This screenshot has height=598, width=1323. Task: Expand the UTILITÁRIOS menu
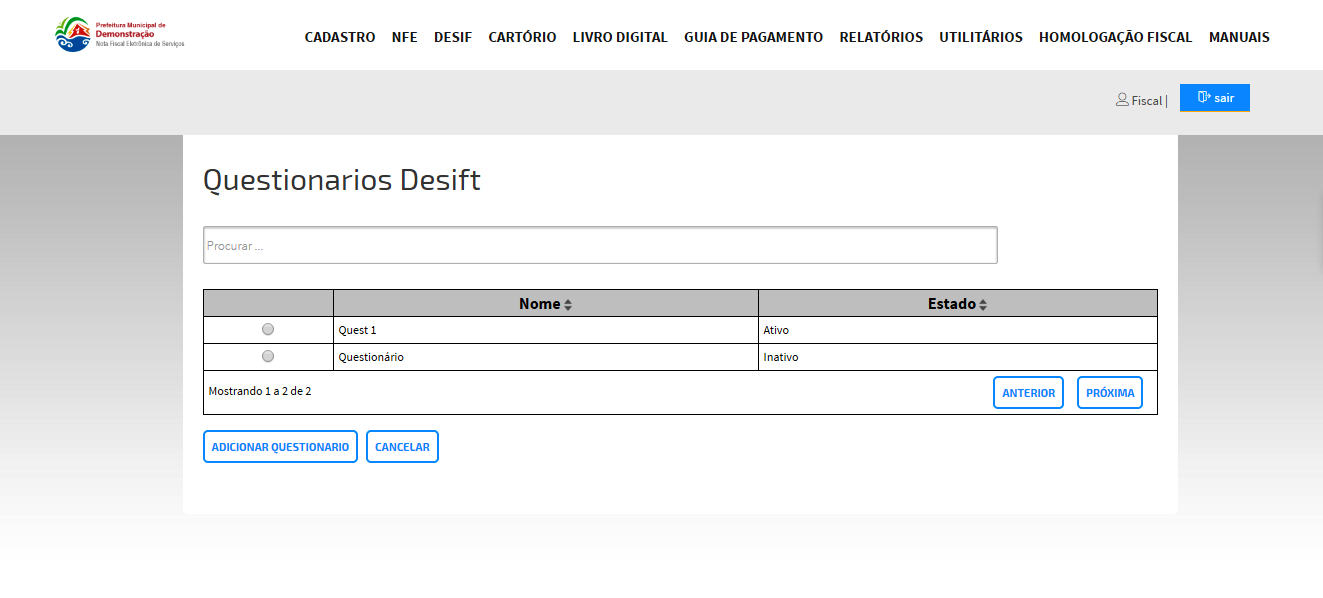[x=980, y=37]
